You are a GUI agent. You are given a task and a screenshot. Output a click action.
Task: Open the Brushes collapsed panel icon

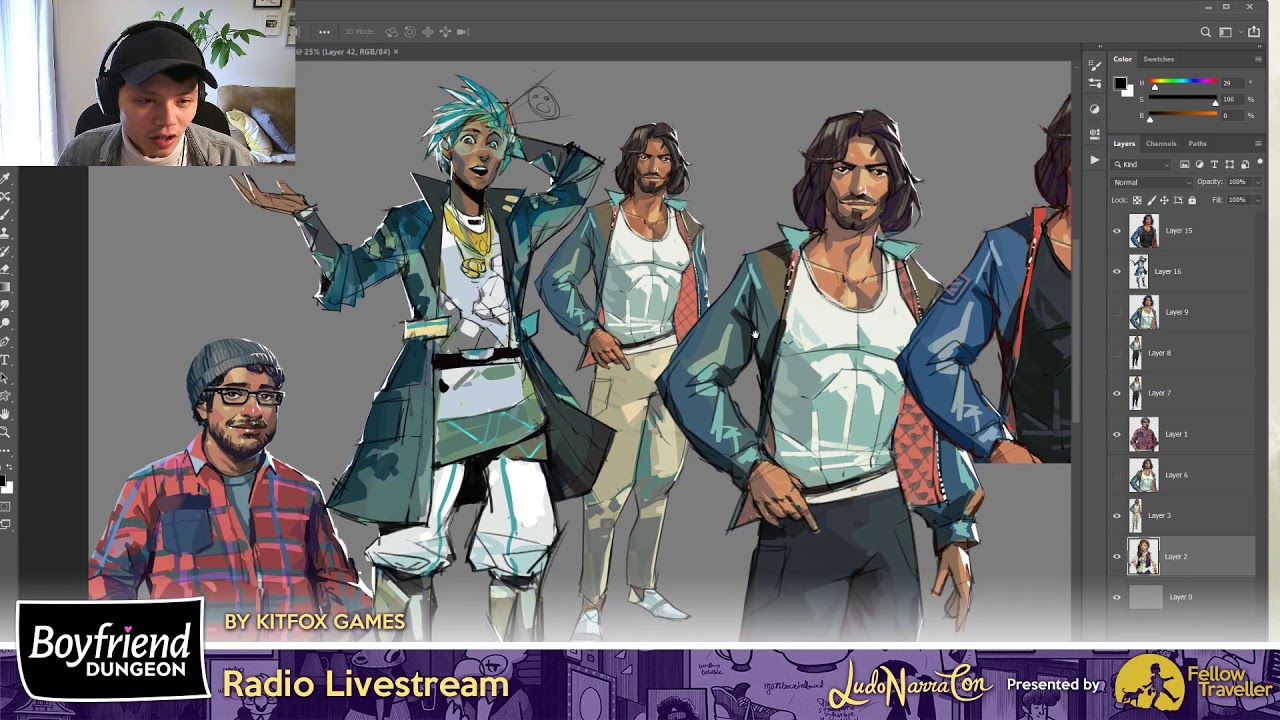click(x=1095, y=65)
